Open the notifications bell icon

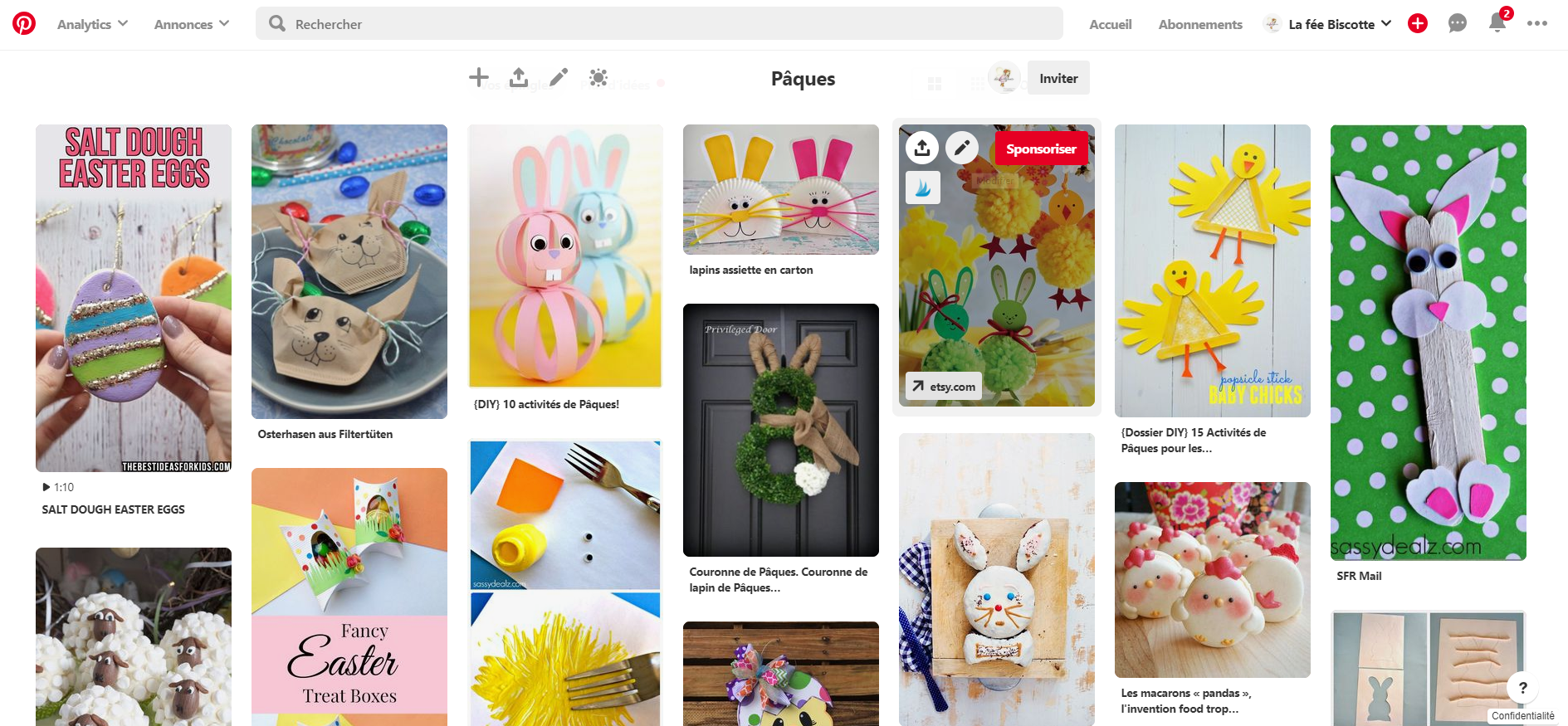1497,22
